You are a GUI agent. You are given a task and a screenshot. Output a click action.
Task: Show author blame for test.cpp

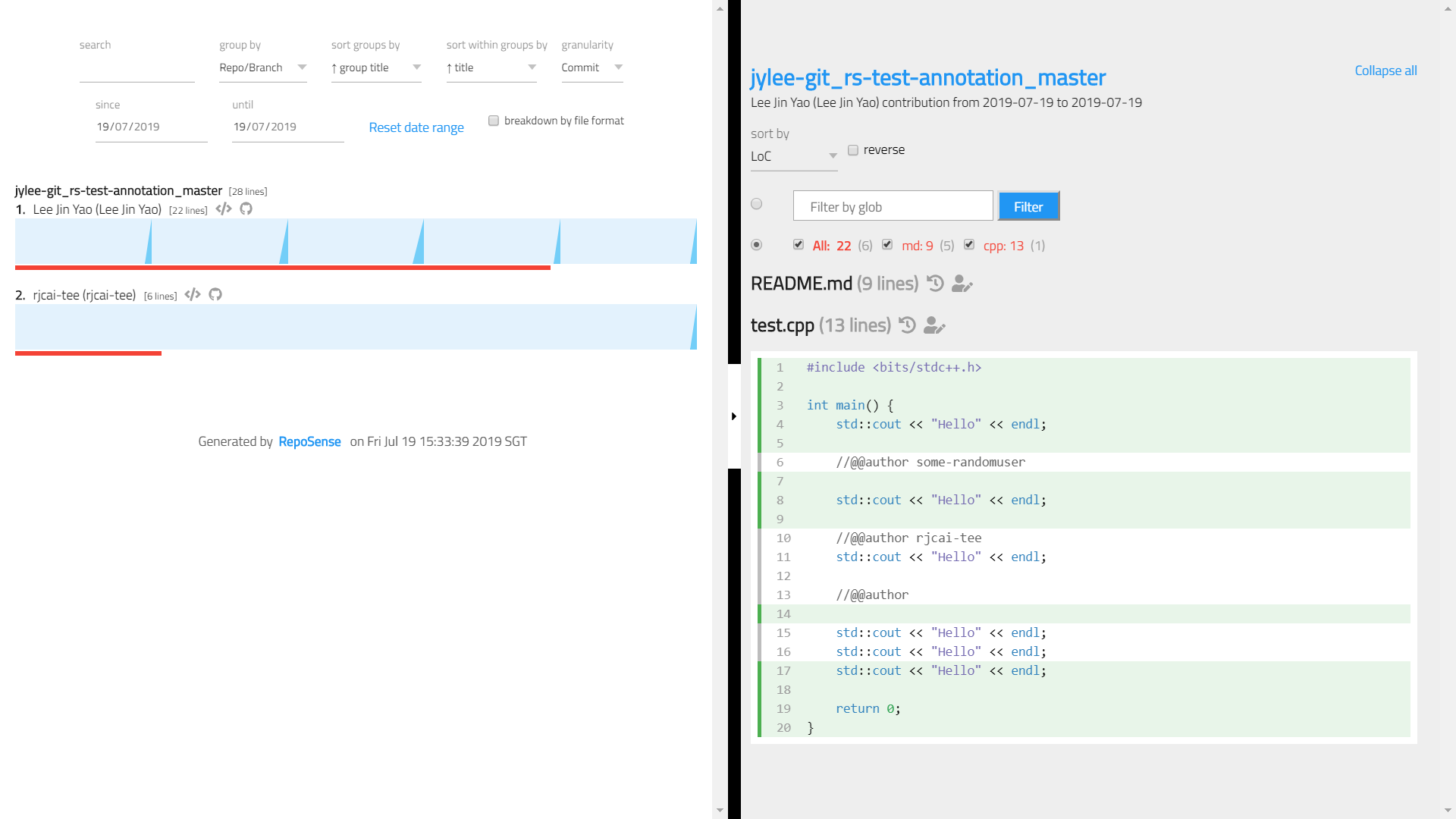(x=934, y=327)
